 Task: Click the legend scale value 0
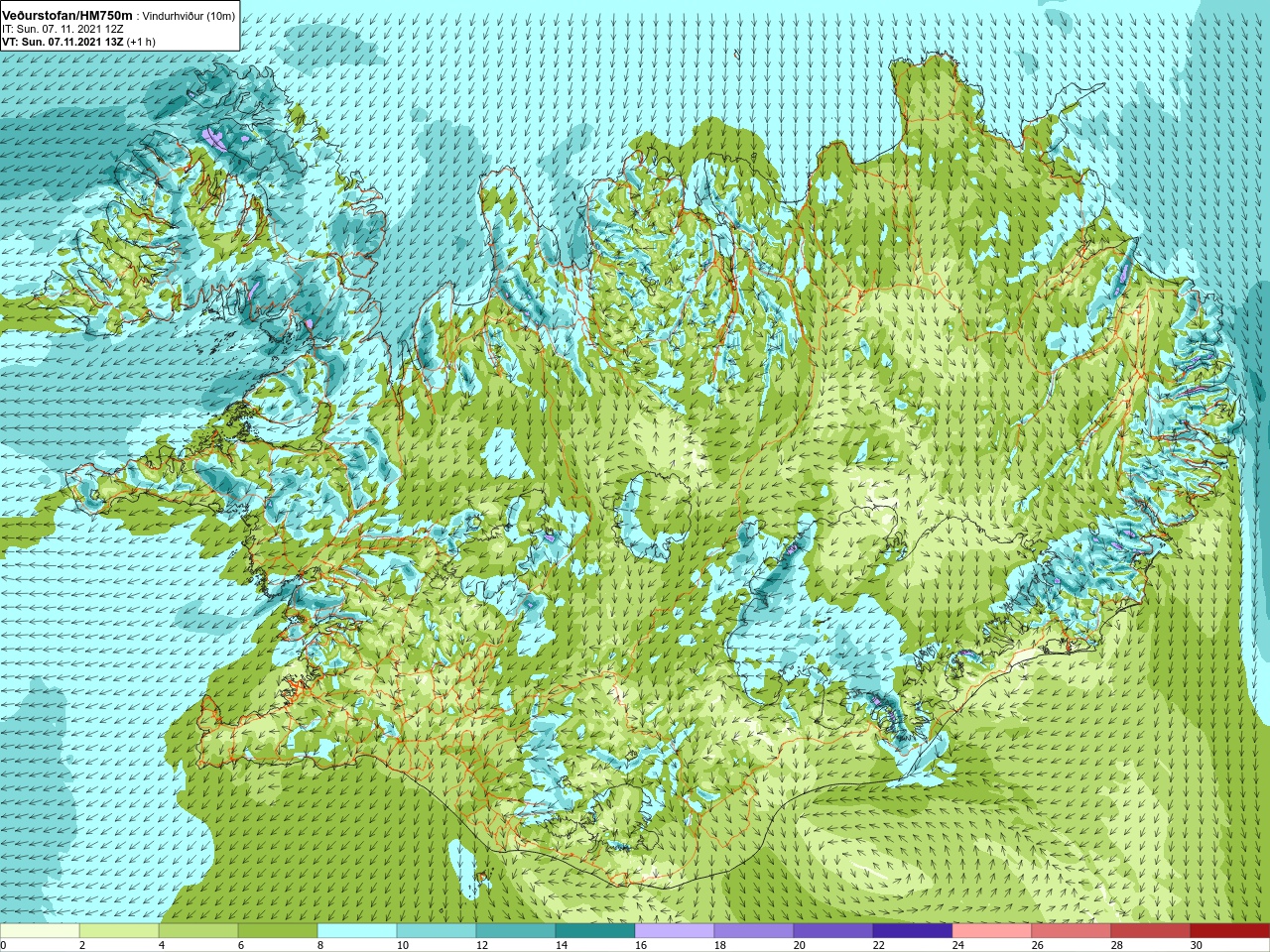(3, 945)
